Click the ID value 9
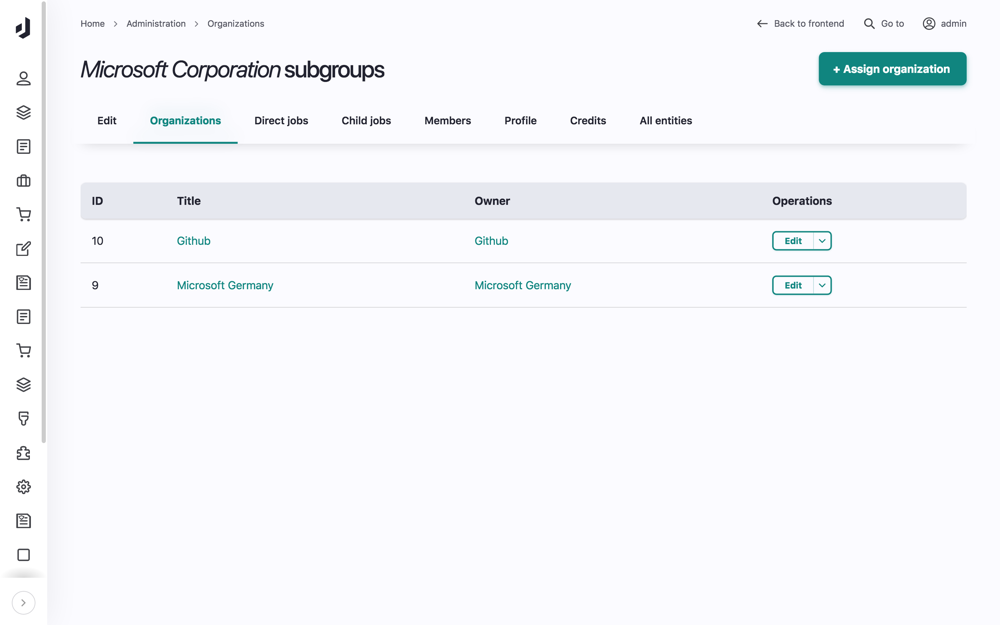This screenshot has height=625, width=1000. point(95,286)
